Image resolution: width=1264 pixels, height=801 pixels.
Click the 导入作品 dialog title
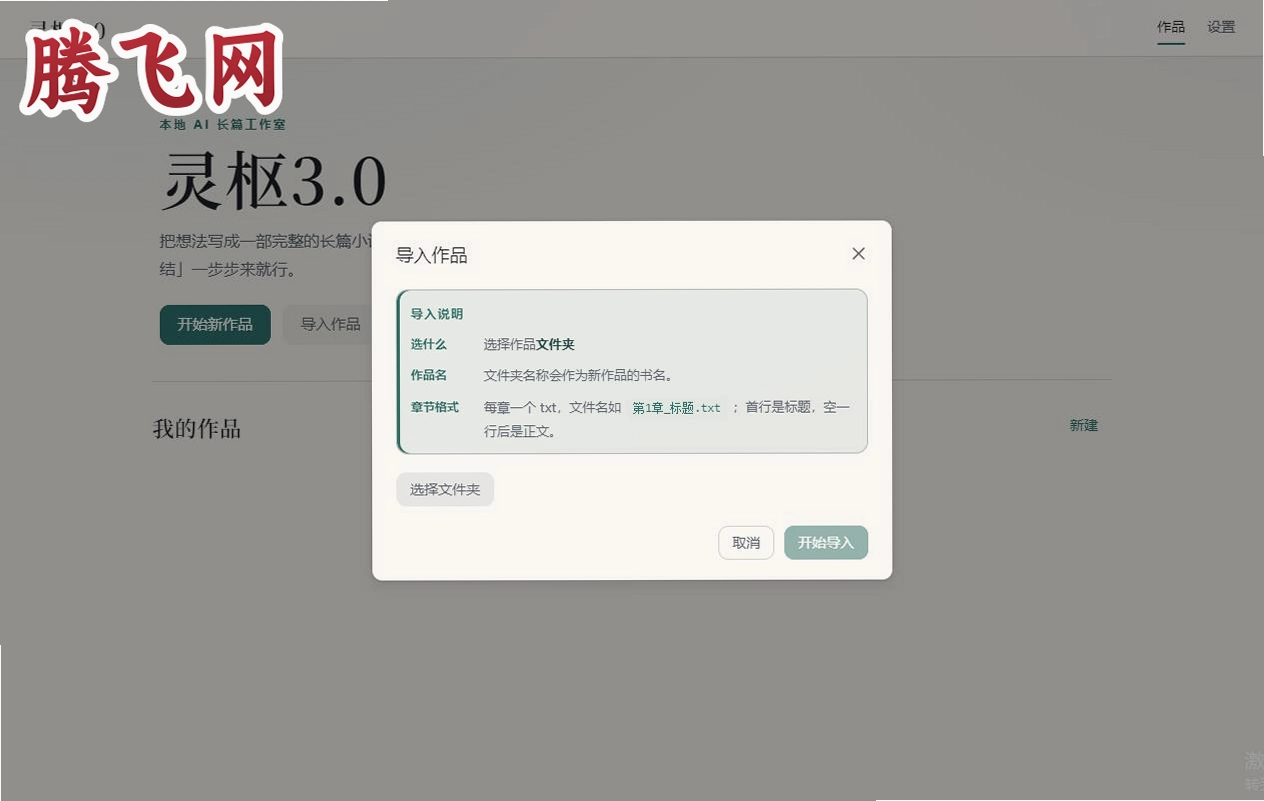click(x=432, y=255)
